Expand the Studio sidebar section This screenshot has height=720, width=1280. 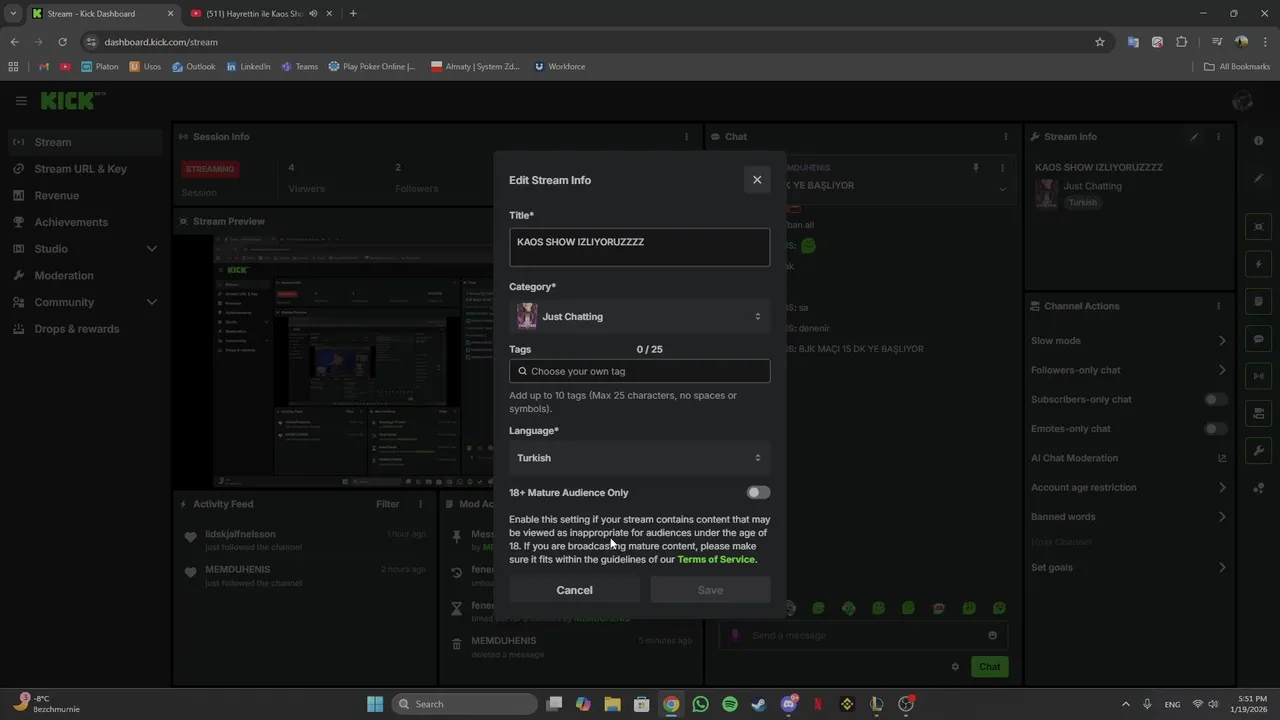point(84,249)
